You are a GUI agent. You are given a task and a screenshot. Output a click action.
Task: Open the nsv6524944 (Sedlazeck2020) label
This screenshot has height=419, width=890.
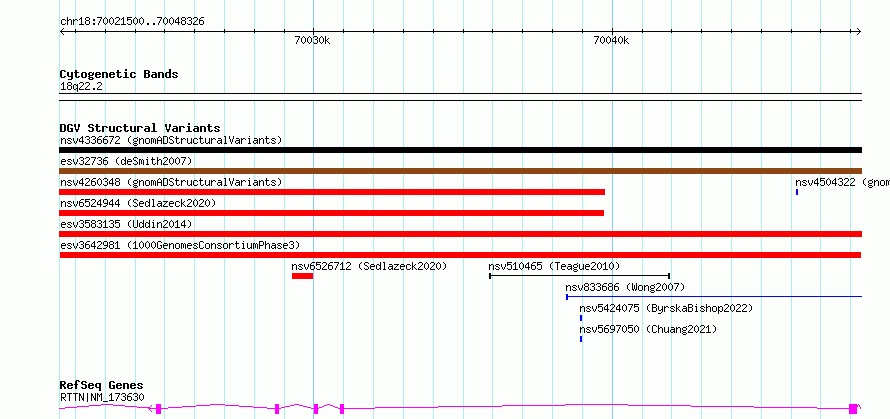[138, 203]
